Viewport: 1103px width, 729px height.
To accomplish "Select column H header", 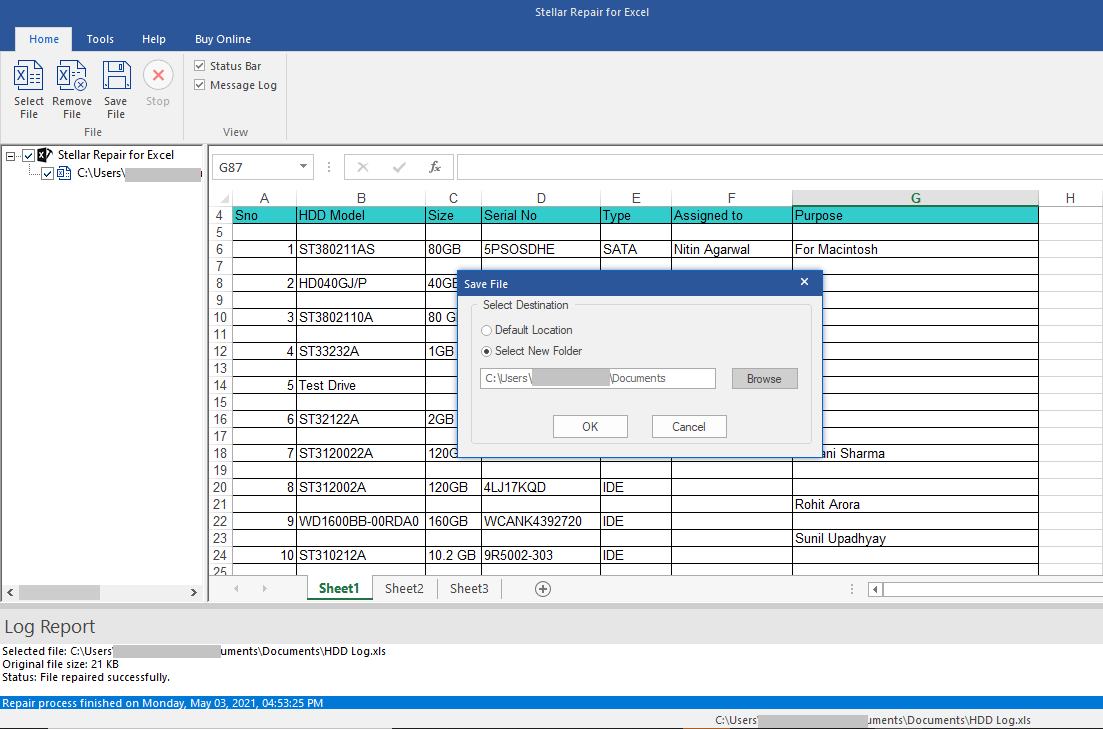I will point(1070,198).
